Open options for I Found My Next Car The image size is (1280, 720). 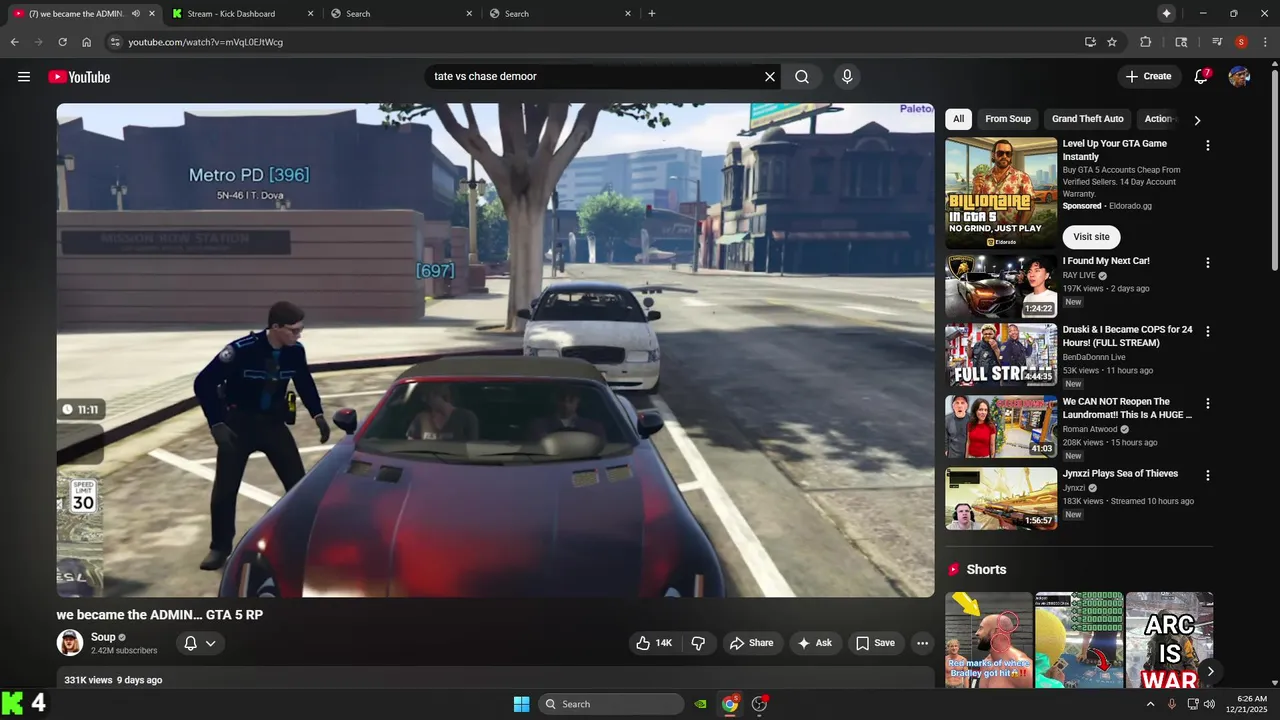(x=1207, y=263)
